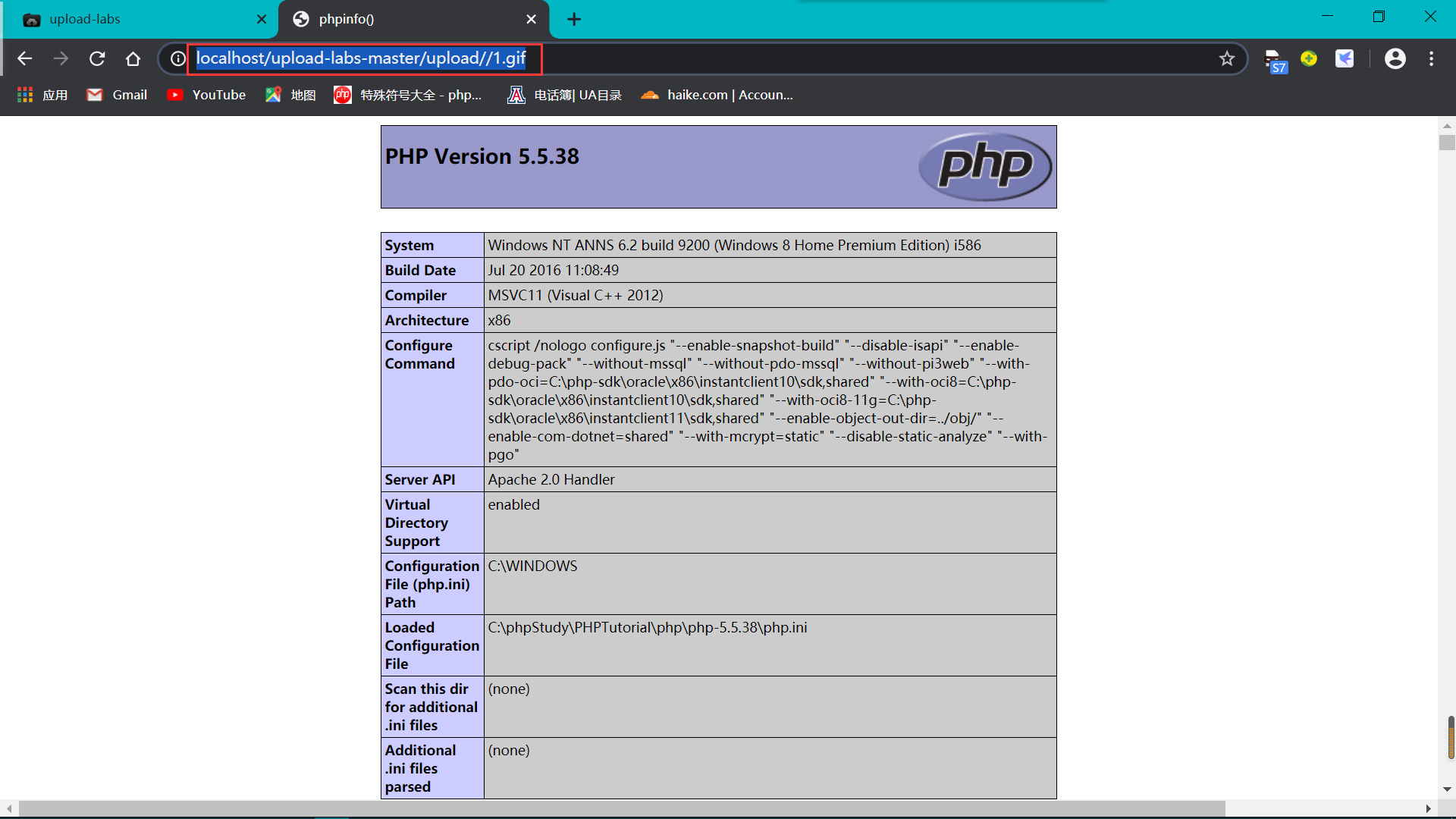Open Chrome three-dot menu

(1431, 58)
